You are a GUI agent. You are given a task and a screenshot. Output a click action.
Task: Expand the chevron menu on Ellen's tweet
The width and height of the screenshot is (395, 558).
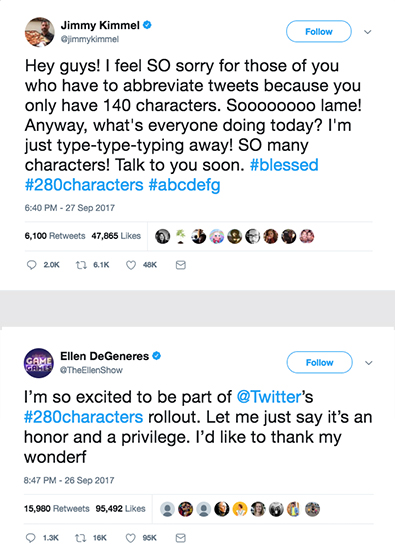point(369,363)
